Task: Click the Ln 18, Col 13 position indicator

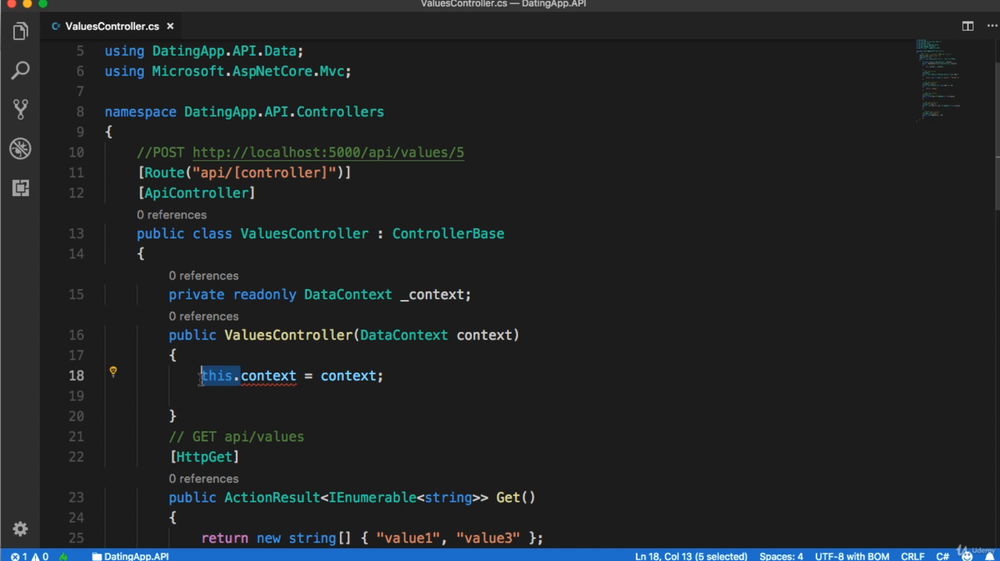Action: click(691, 556)
